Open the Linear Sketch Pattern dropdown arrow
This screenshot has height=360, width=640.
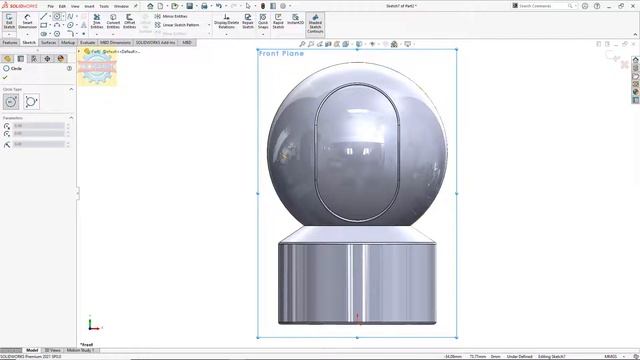tap(209, 25)
